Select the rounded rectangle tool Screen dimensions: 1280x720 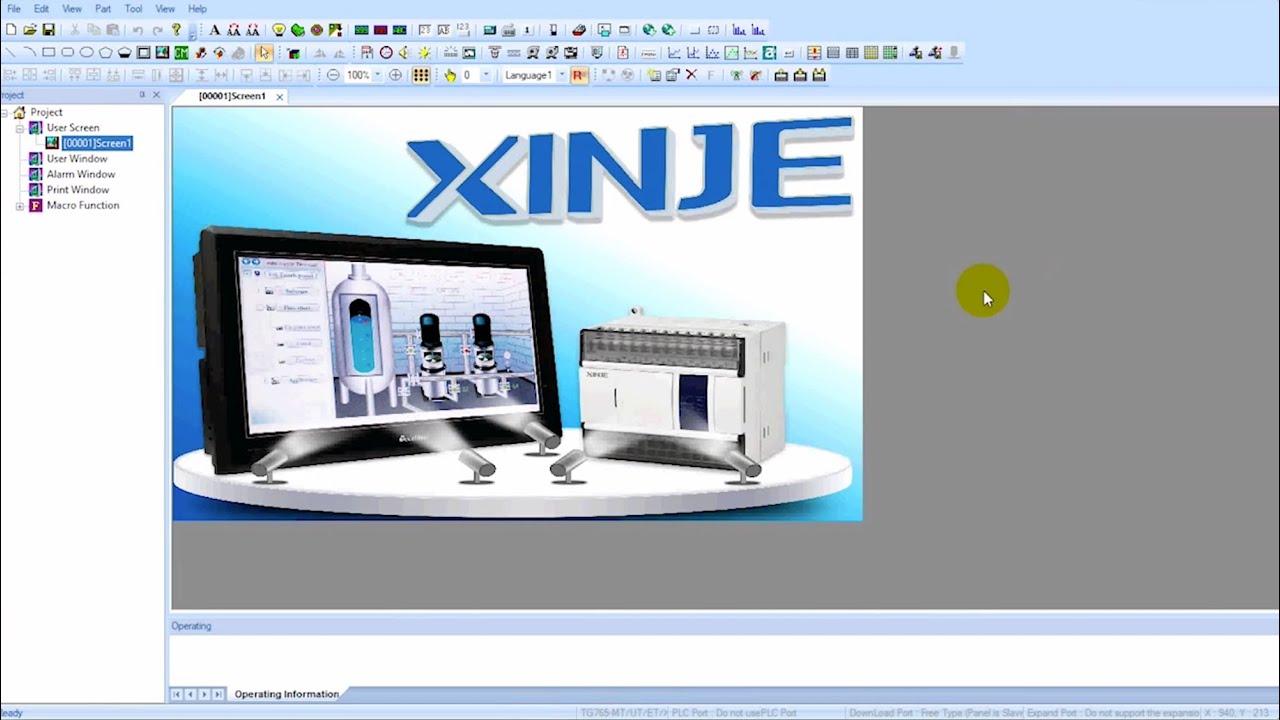(67, 52)
